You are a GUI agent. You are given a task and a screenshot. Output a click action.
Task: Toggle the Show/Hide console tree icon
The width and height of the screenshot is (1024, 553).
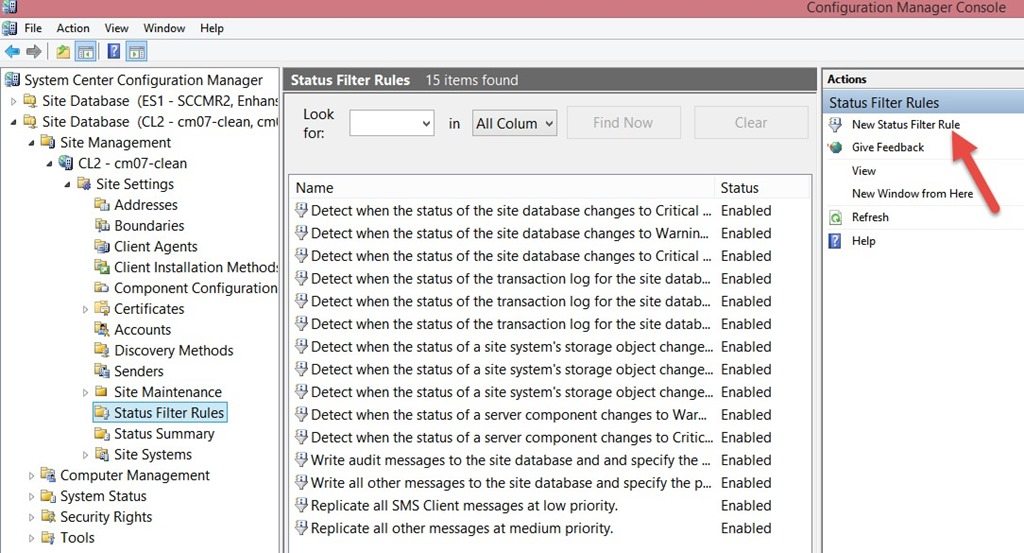[86, 52]
